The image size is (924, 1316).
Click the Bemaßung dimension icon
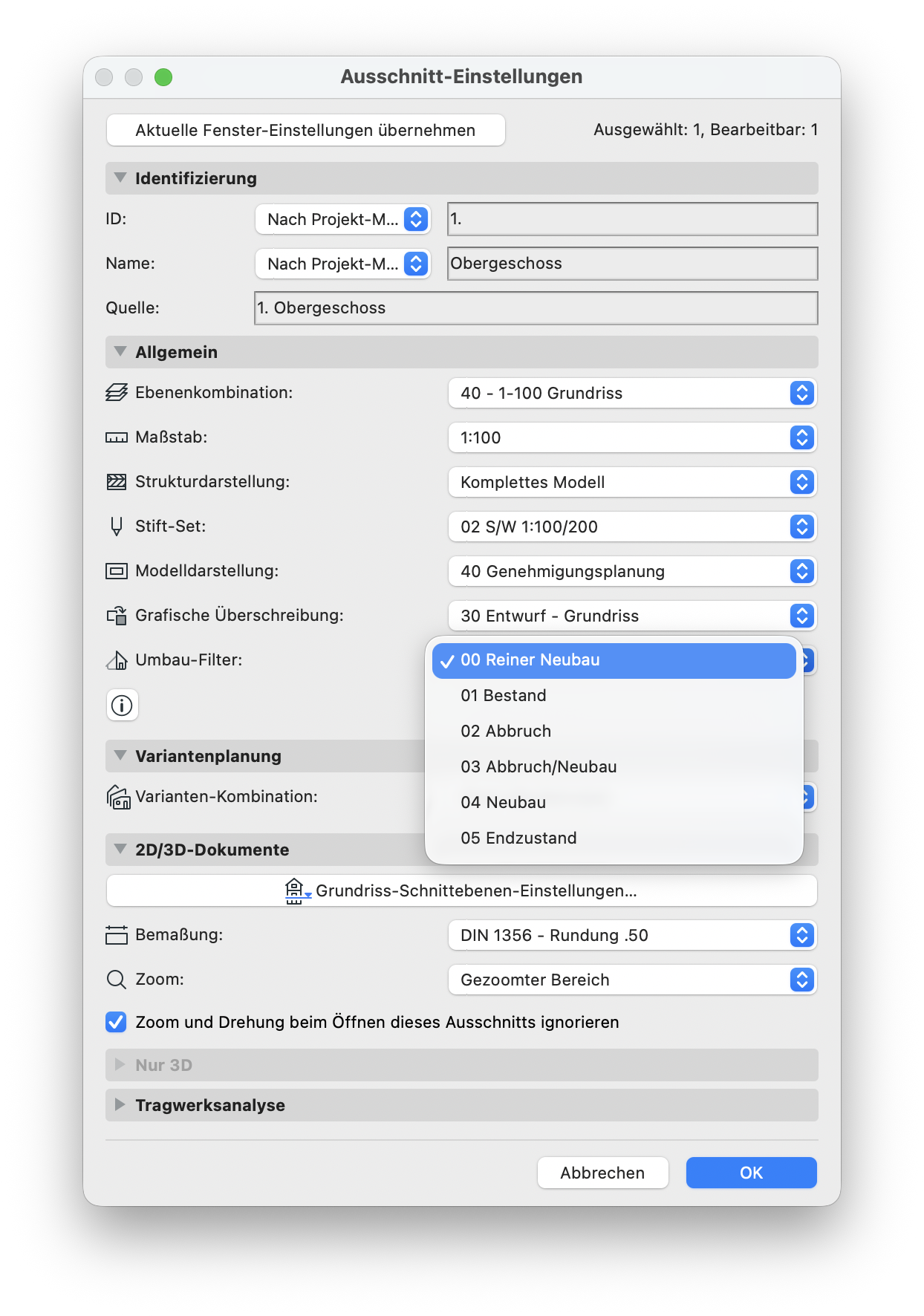tap(117, 935)
